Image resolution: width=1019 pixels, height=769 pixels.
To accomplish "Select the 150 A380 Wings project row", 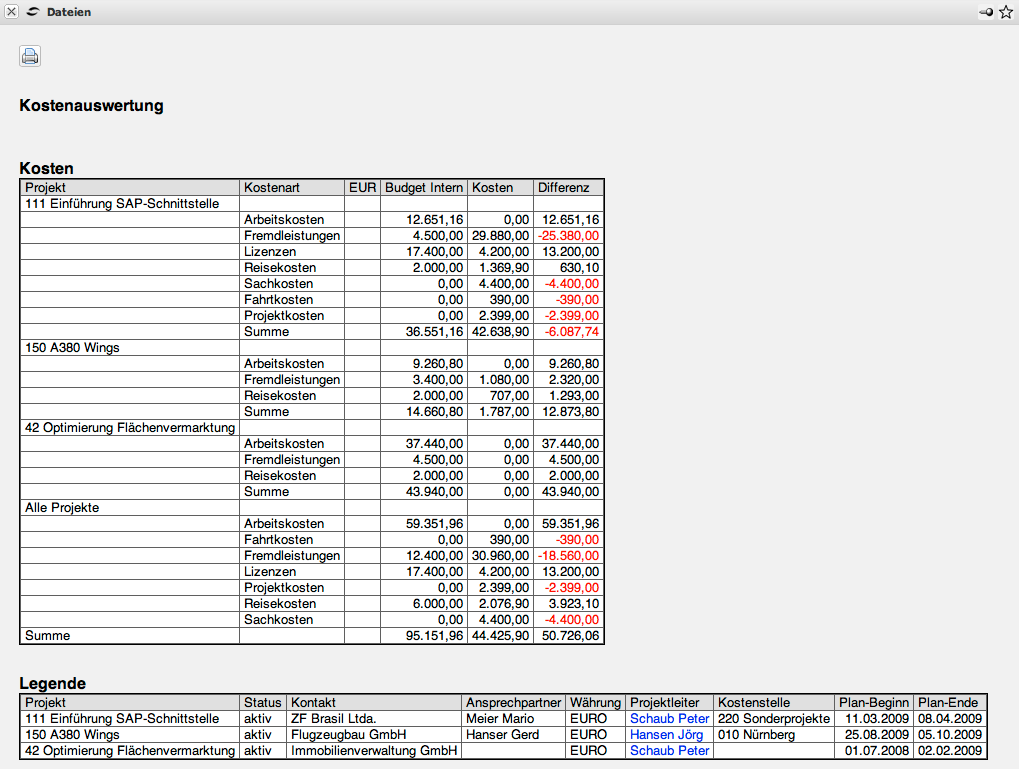I will (x=70, y=347).
